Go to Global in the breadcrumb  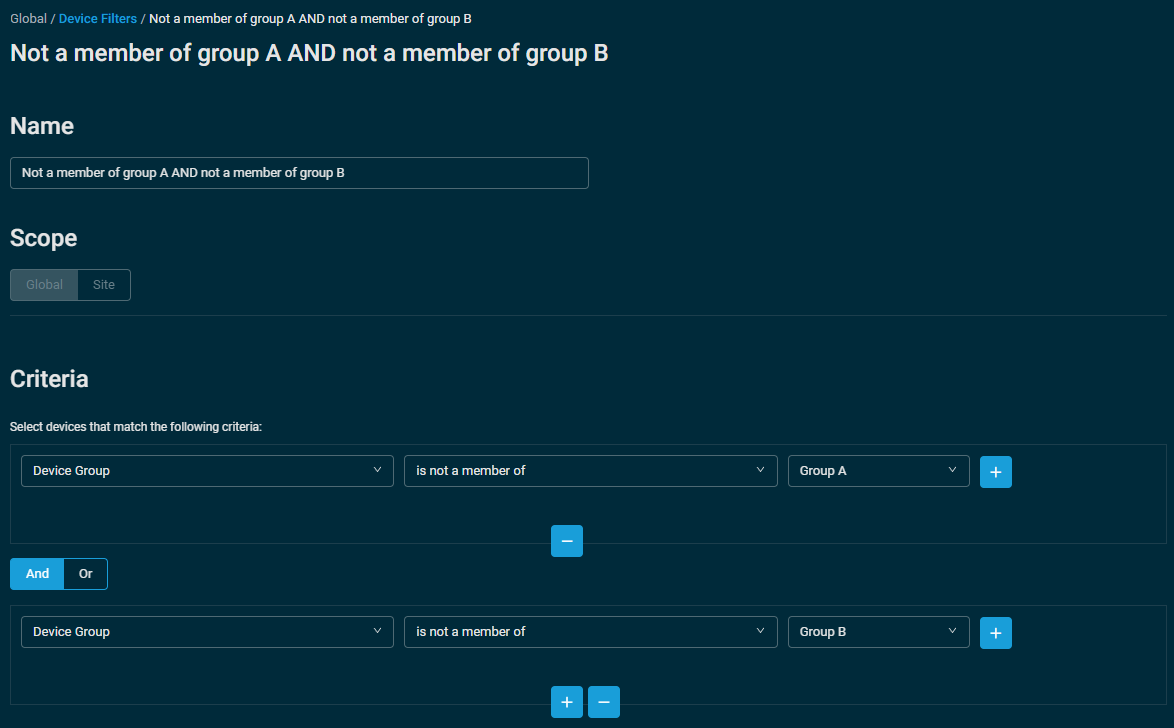28,19
